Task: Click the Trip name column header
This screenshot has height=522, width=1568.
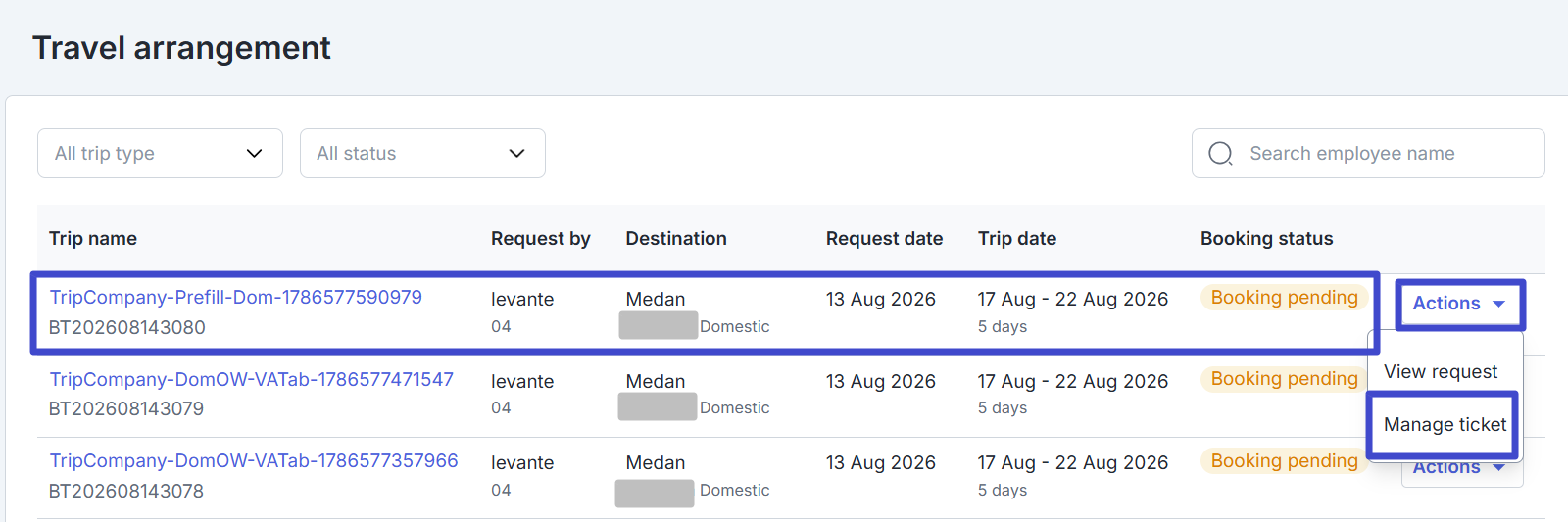Action: [93, 239]
